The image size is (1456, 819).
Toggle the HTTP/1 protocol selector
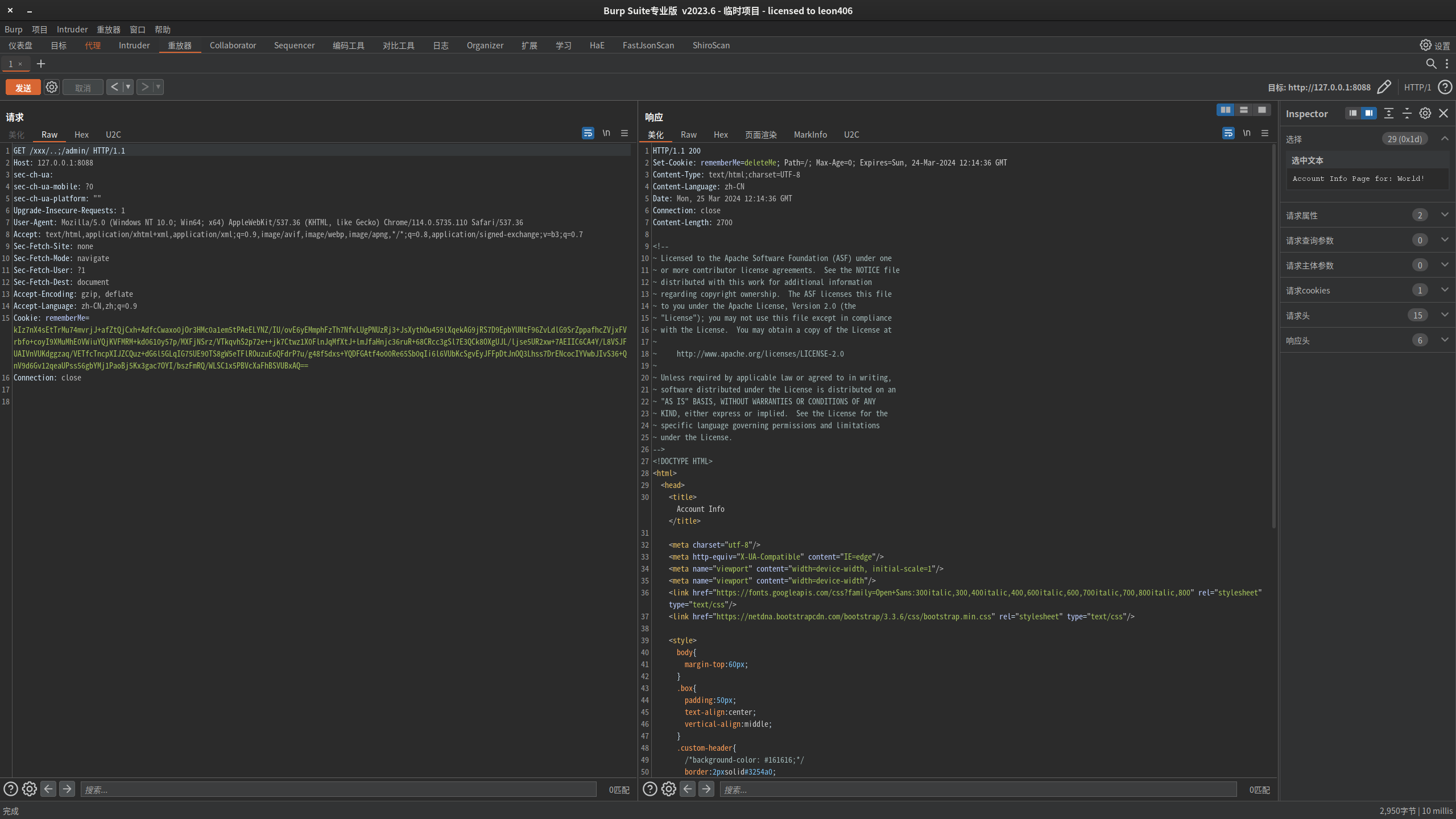pos(1417,87)
